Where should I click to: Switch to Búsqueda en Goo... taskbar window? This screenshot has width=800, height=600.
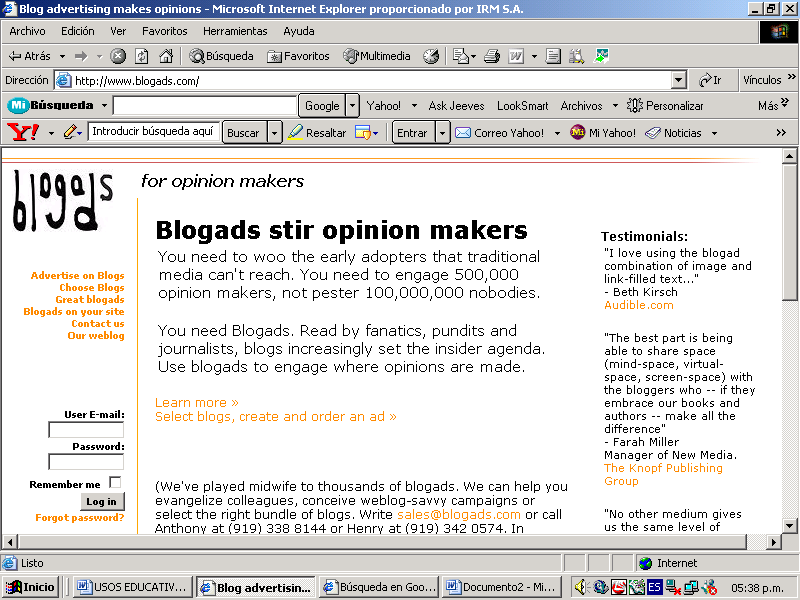click(x=380, y=587)
